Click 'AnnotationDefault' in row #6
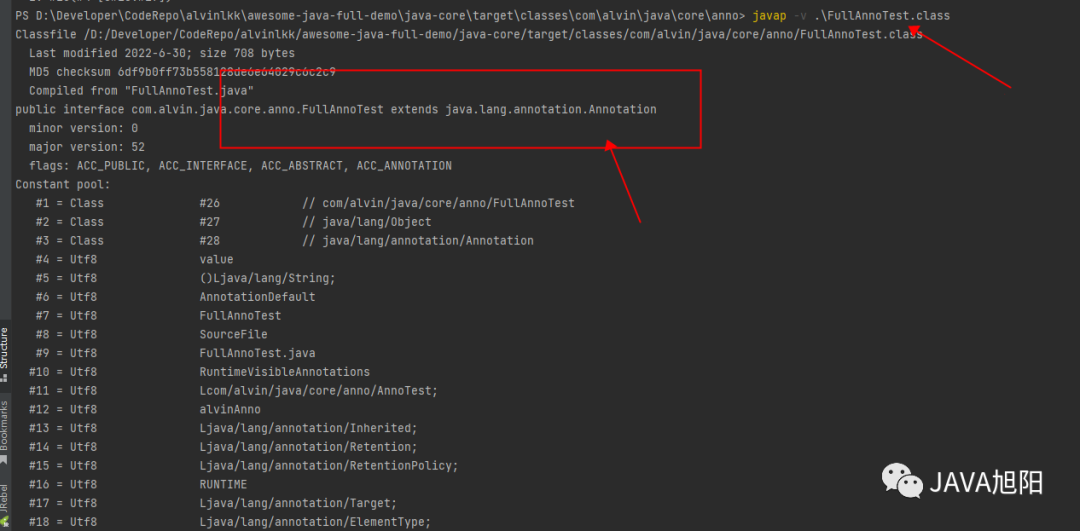Viewport: 1080px width, 531px height. click(257, 297)
